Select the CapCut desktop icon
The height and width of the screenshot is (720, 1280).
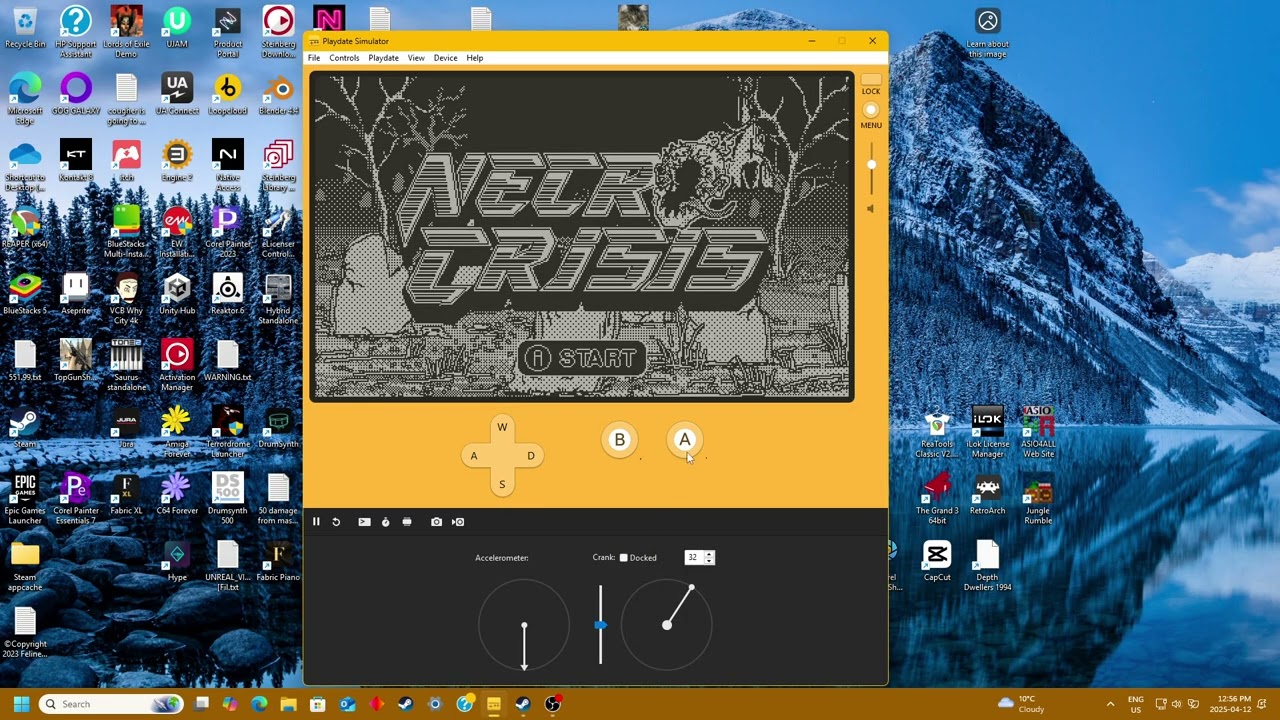coord(937,561)
